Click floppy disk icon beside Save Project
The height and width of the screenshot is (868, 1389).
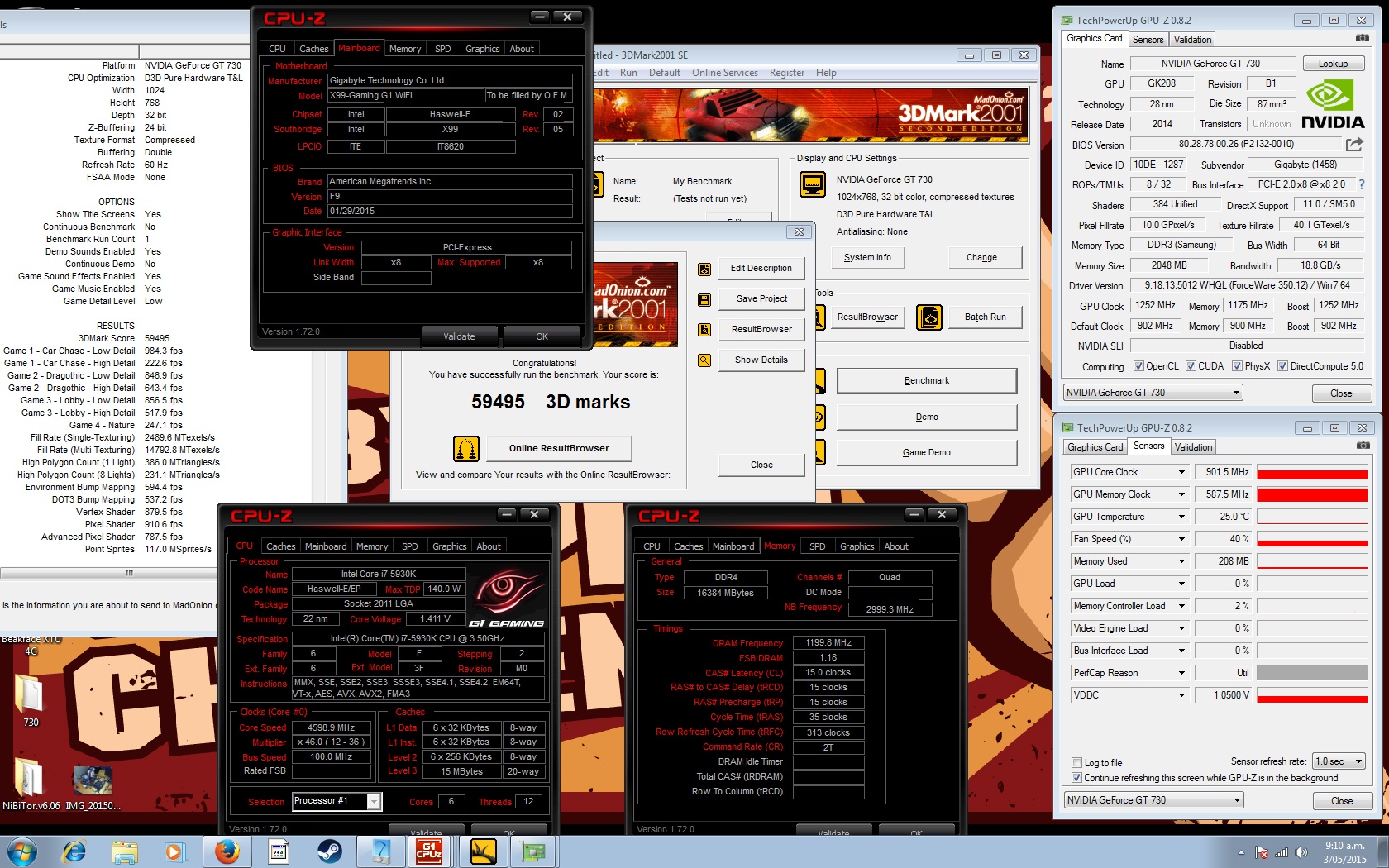(704, 299)
